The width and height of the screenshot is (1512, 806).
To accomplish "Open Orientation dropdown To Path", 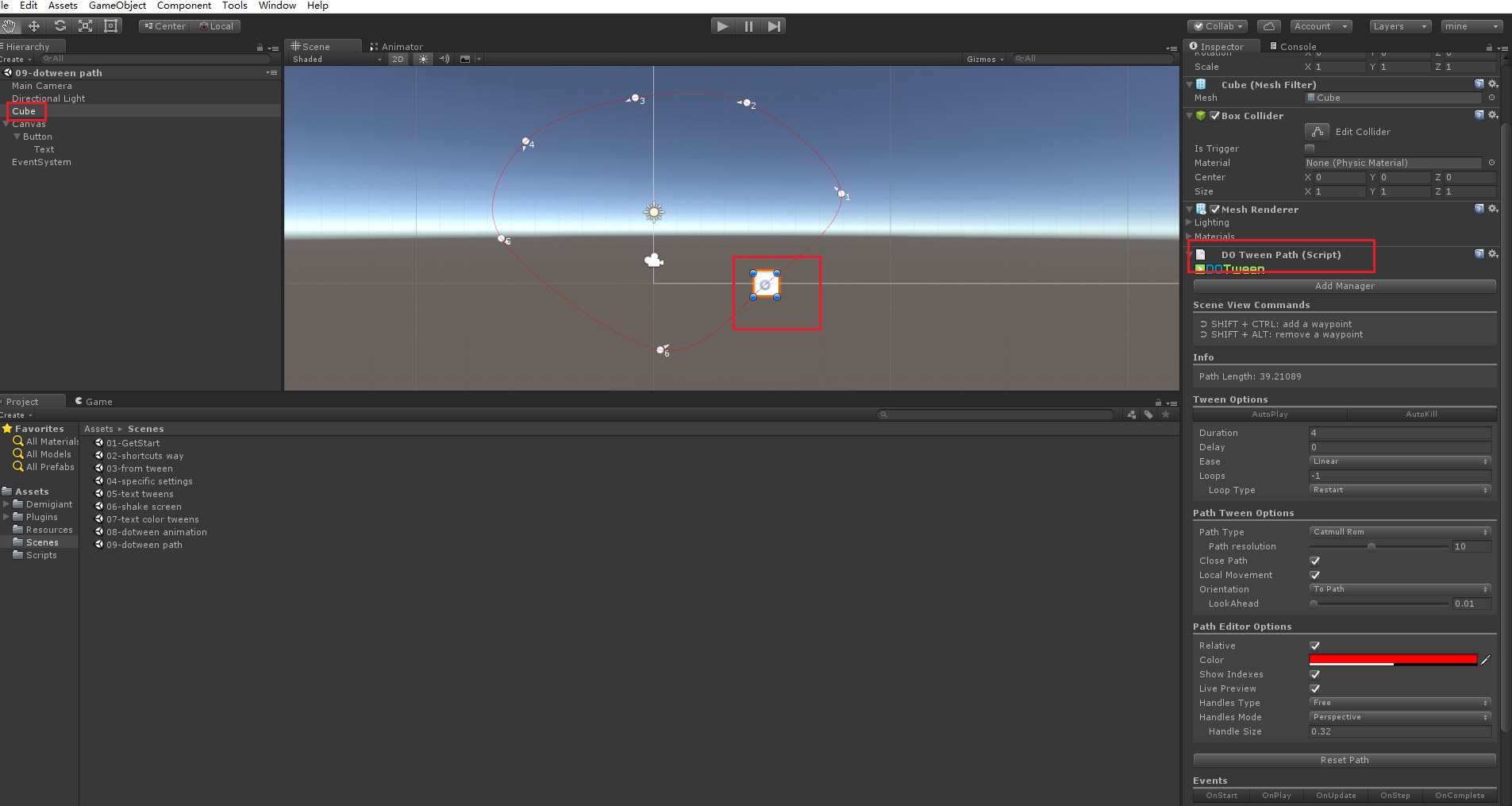I will (x=1400, y=589).
